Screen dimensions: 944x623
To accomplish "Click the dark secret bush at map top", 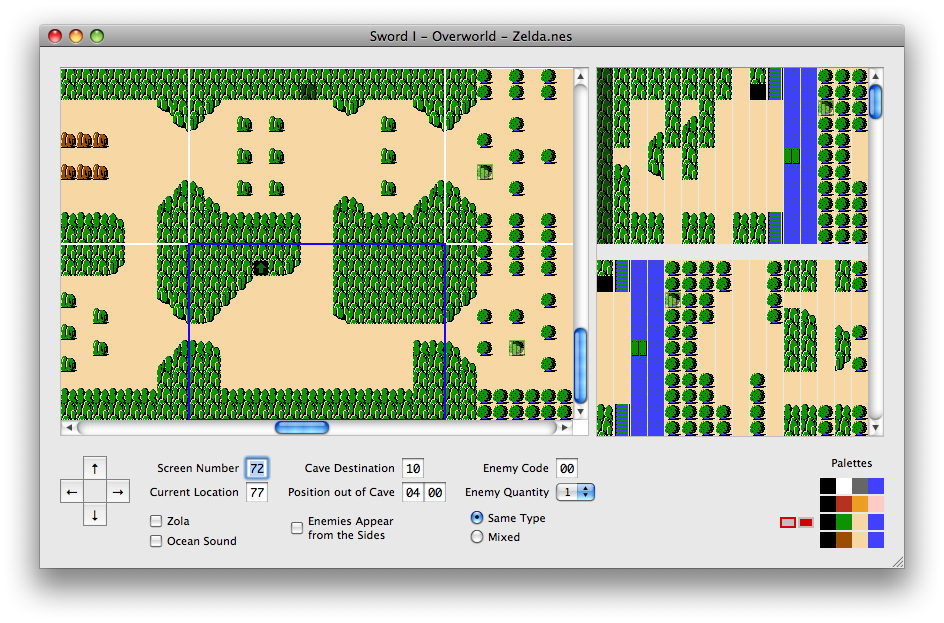I will [308, 91].
